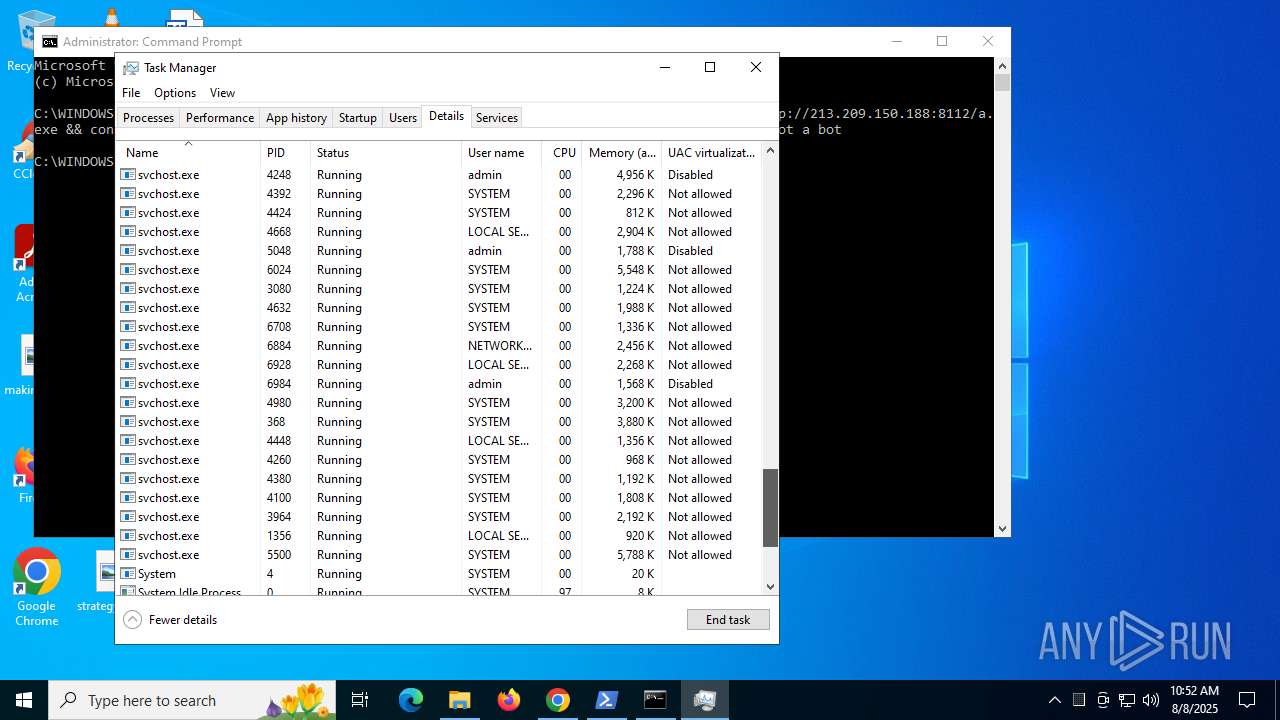Select svchost.exe row with PID 5048
Screen dimensions: 1280x720
tap(439, 251)
